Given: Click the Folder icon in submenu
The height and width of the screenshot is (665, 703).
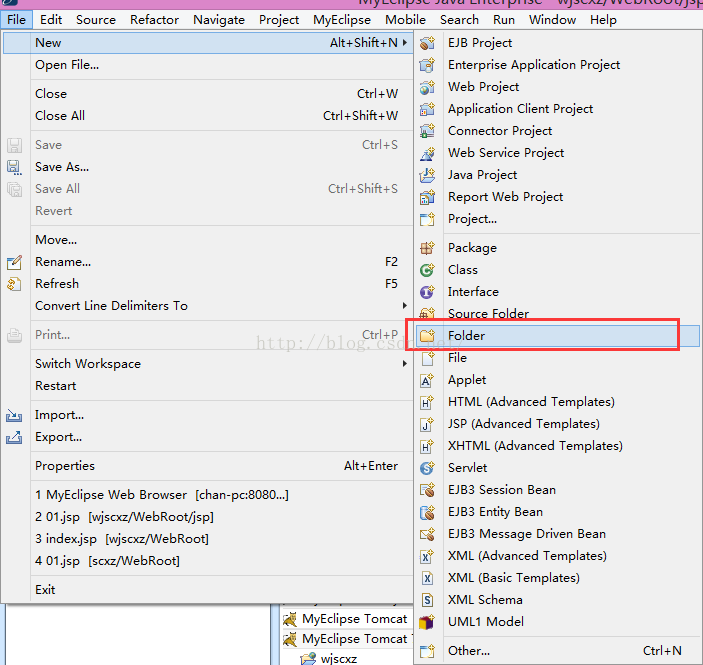Looking at the screenshot, I should tap(427, 335).
